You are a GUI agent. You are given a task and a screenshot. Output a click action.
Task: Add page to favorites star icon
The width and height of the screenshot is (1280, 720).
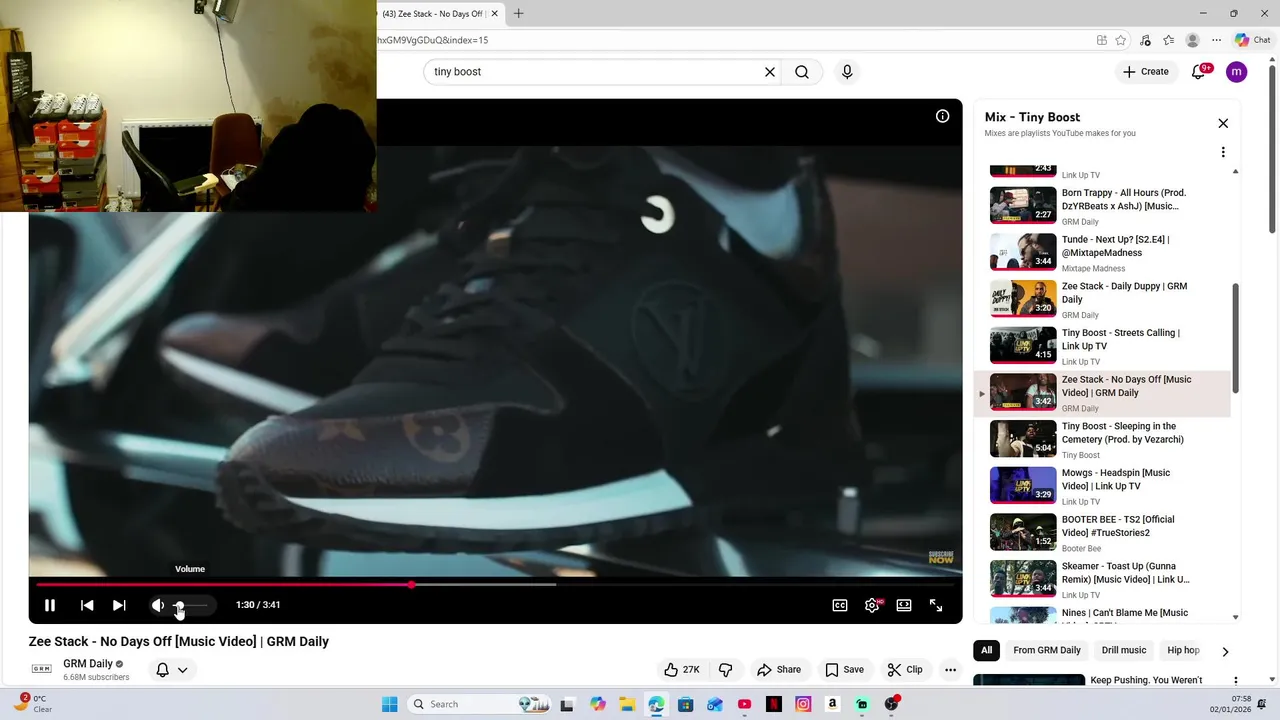coord(1121,40)
